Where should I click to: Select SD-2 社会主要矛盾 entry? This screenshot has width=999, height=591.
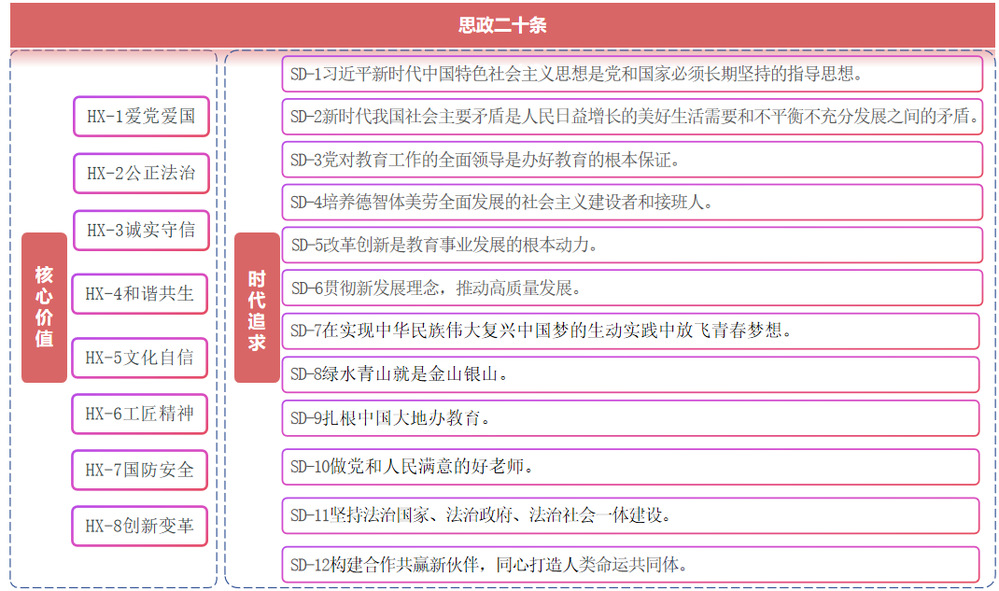tap(631, 116)
